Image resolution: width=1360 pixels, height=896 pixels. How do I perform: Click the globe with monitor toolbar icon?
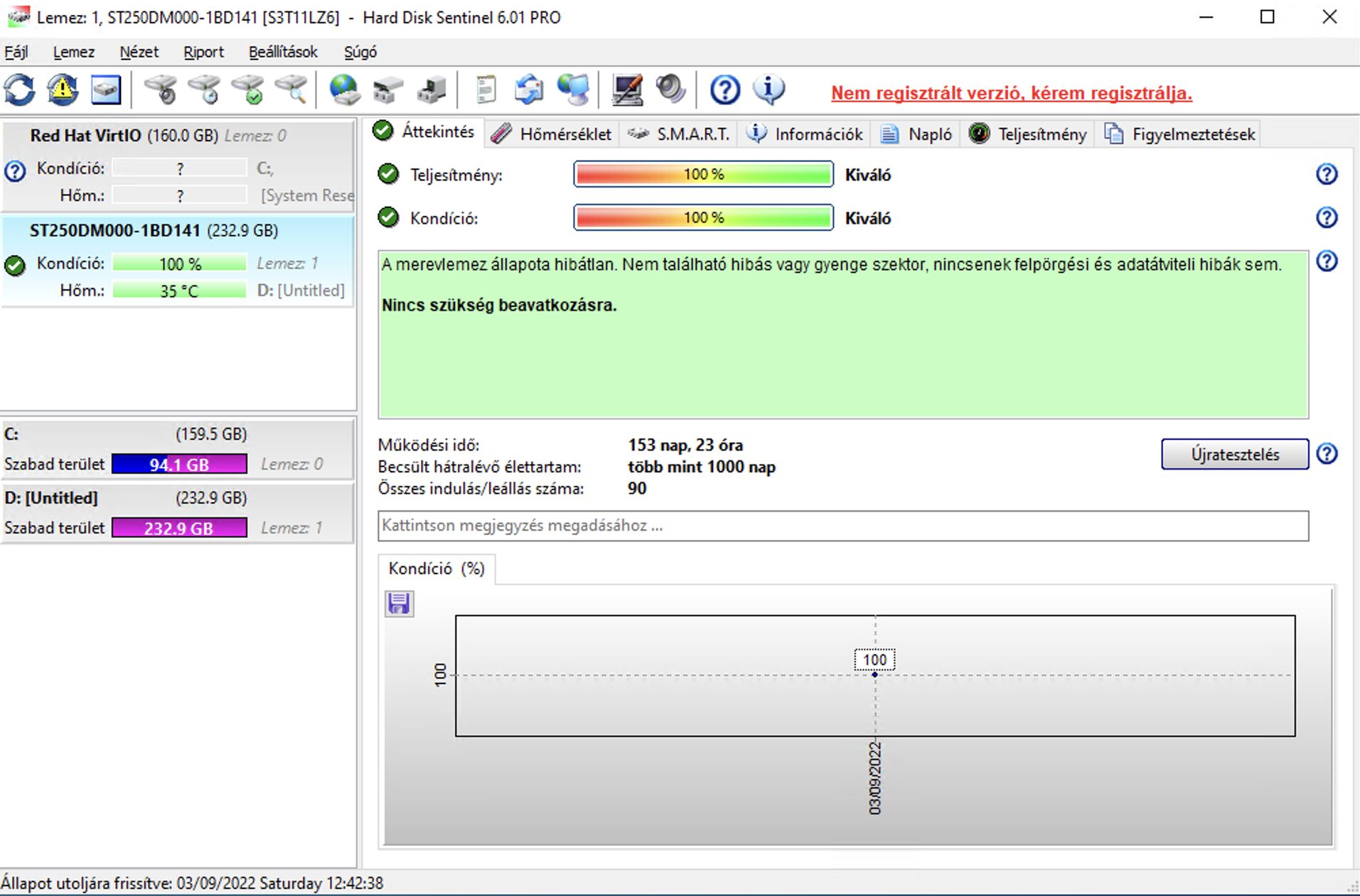click(x=573, y=90)
